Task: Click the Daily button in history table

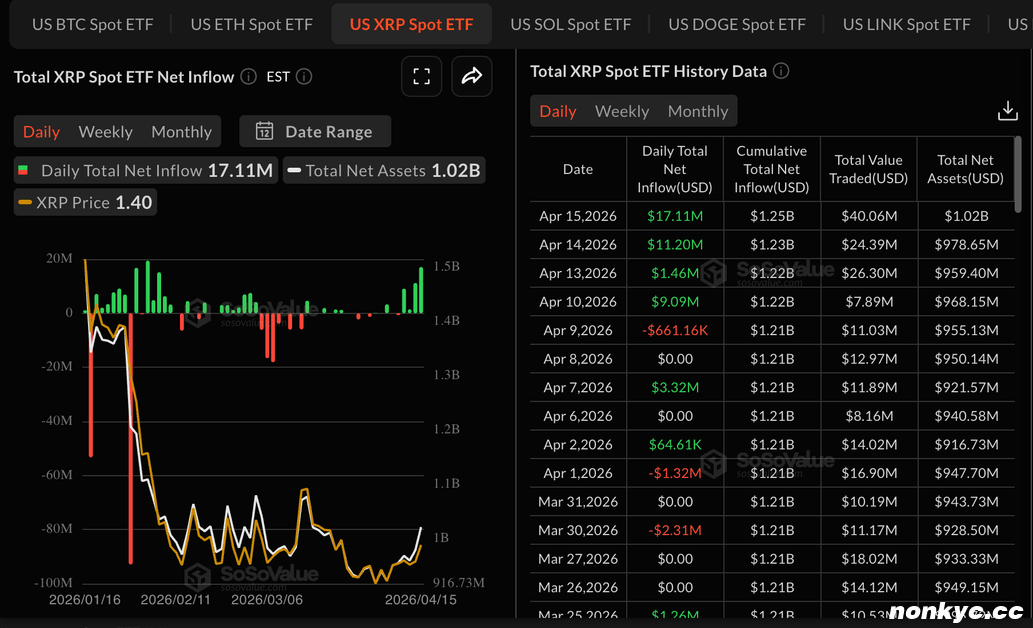Action: [557, 112]
